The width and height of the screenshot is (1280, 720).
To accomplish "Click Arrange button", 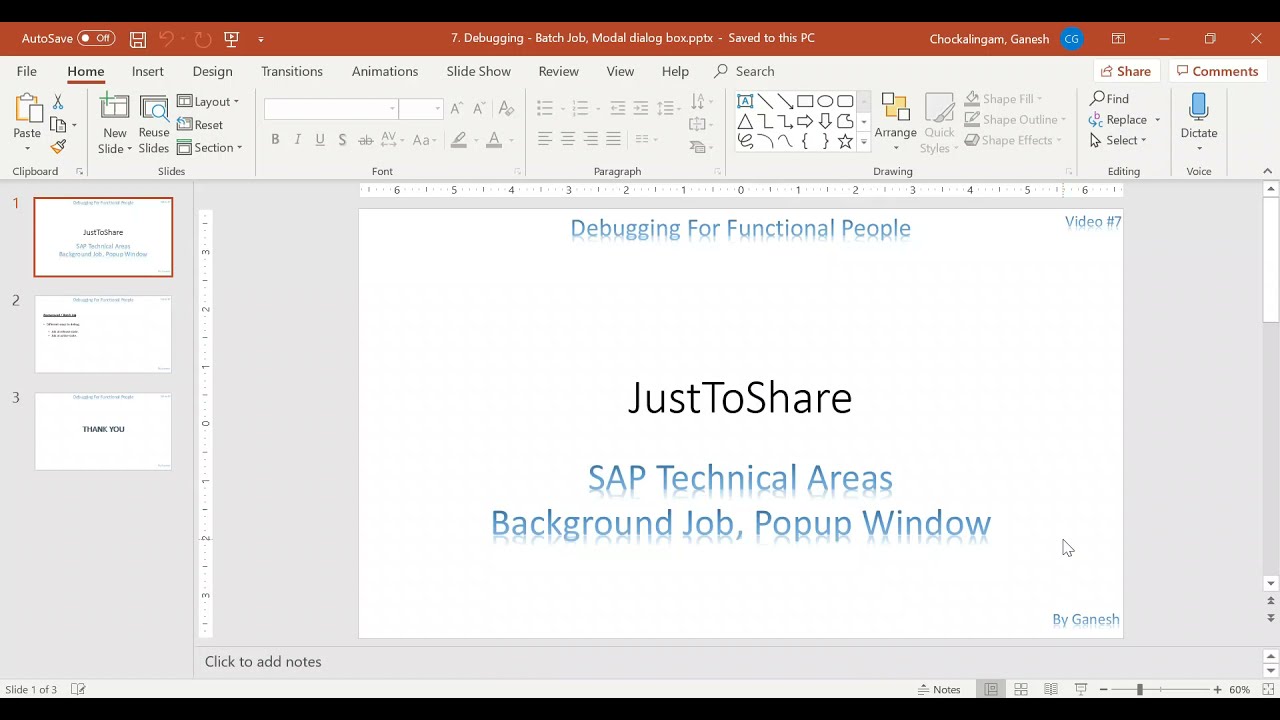I will click(x=896, y=123).
